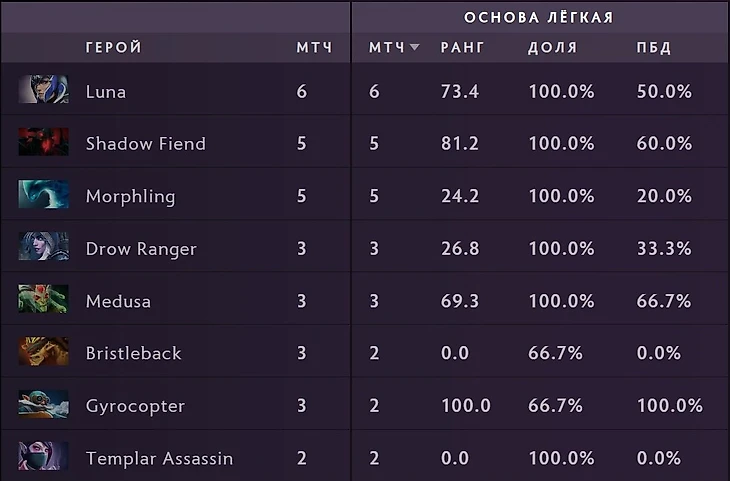730x481 pixels.
Task: Click the Luna hero name
Action: click(x=106, y=92)
